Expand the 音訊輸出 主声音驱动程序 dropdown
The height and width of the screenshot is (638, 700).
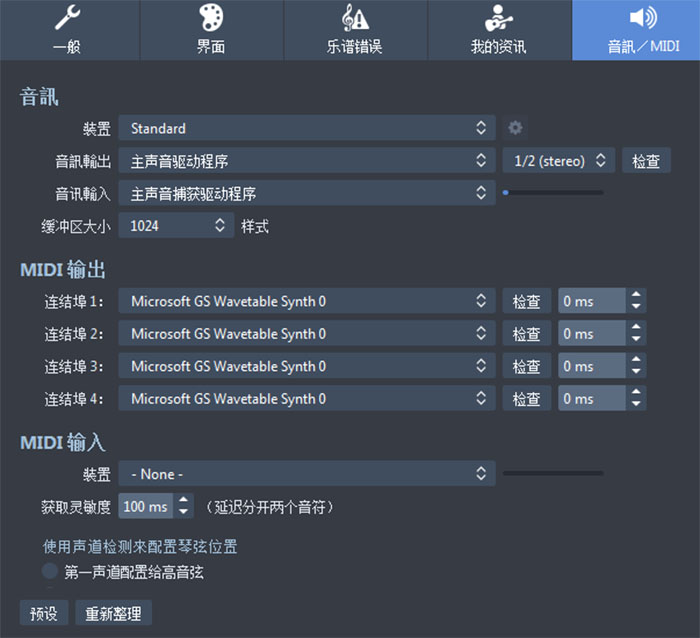307,160
